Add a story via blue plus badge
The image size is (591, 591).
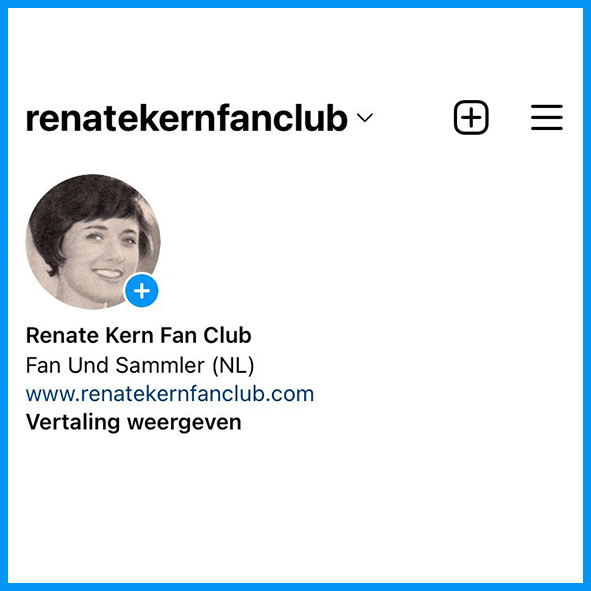point(142,291)
